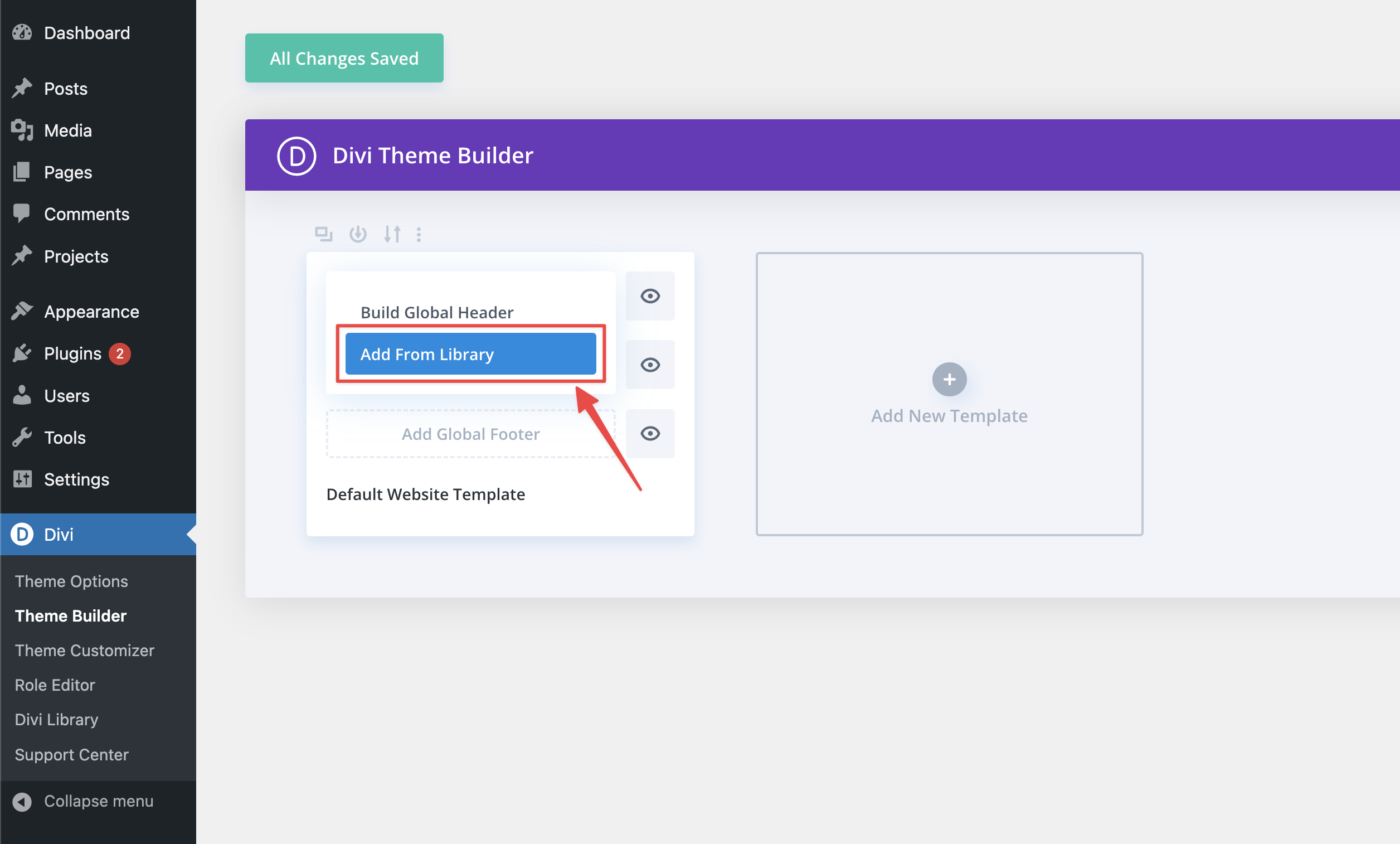
Task: Click Build Global Header option
Action: click(437, 312)
